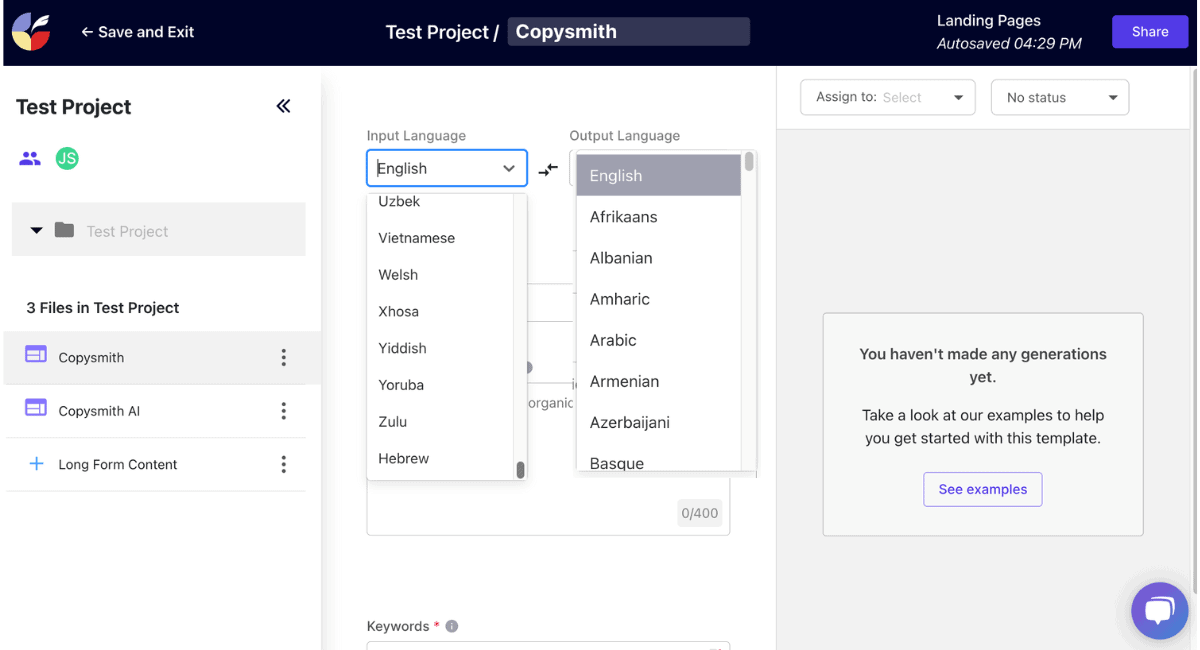Click the Copysmith logo icon
This screenshot has height=650, width=1200.
click(x=31, y=31)
